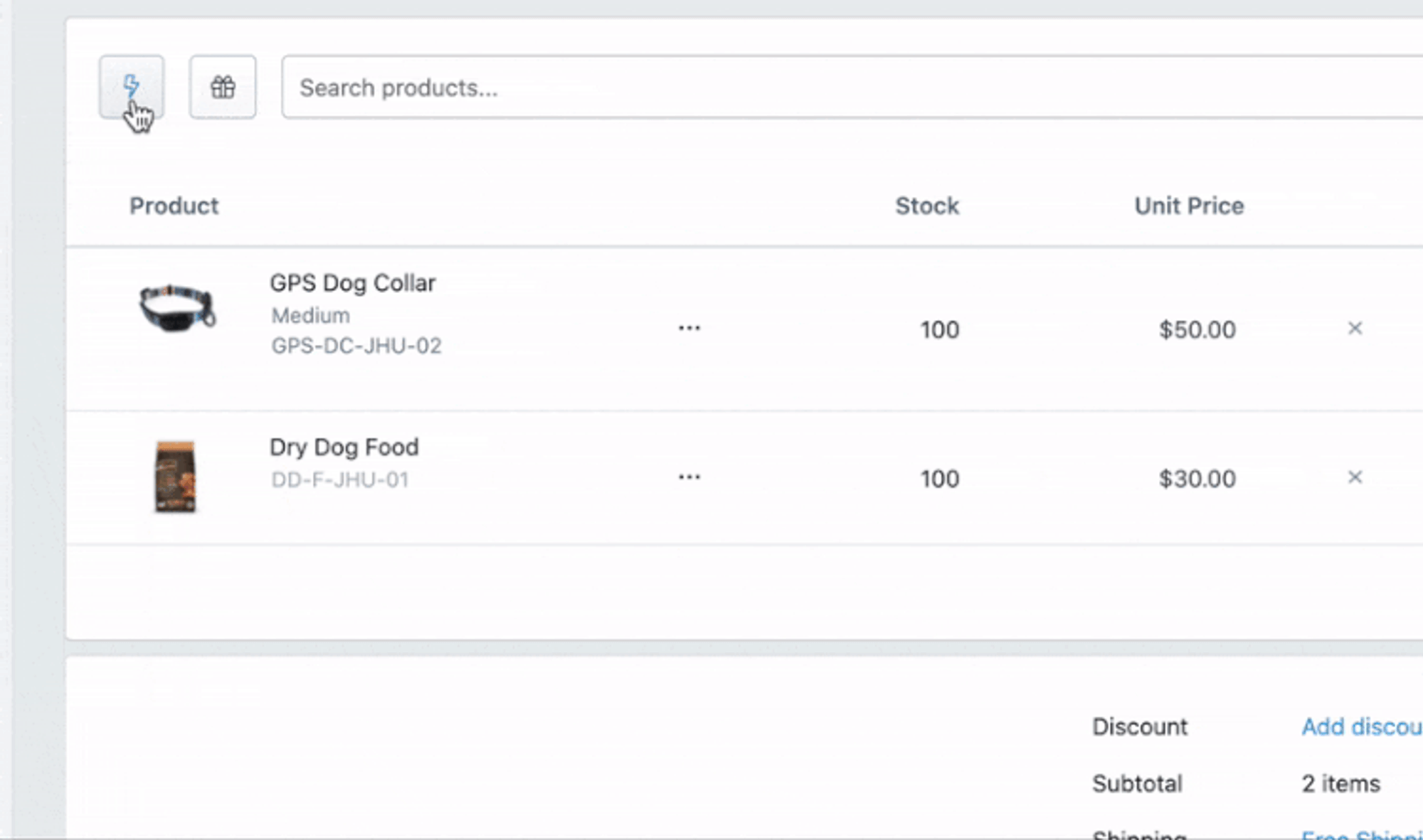Click the $30.00 unit price

1197,479
